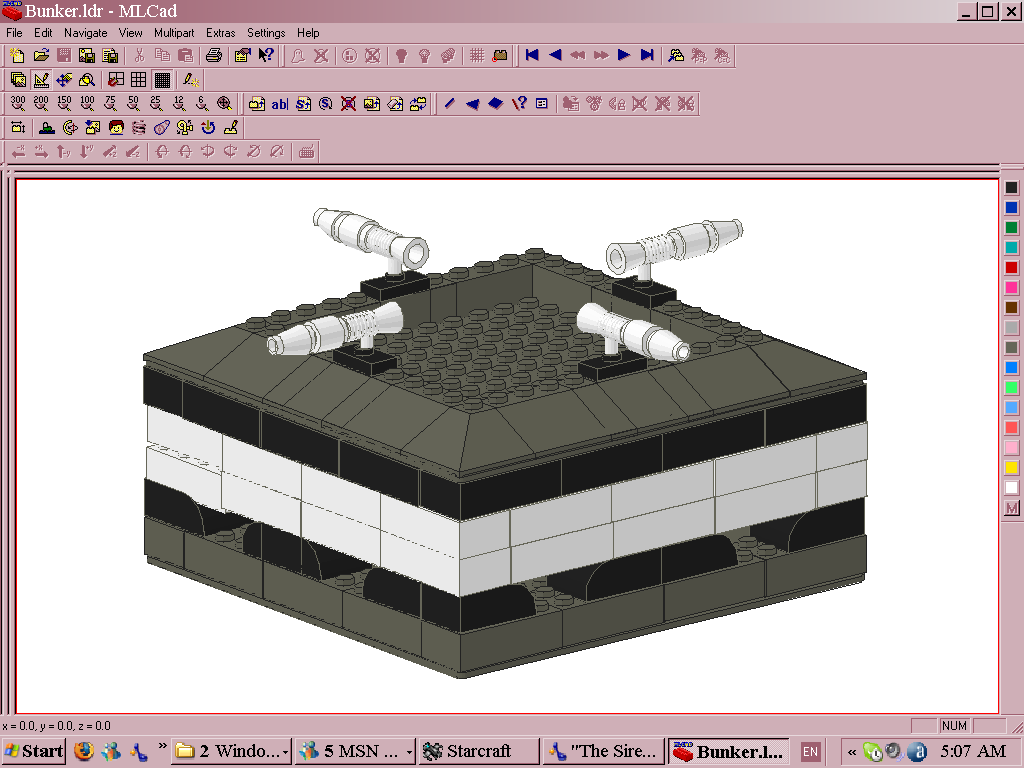This screenshot has width=1024, height=768.
Task: Click the Add line primitive icon
Action: pyautogui.click(x=449, y=103)
